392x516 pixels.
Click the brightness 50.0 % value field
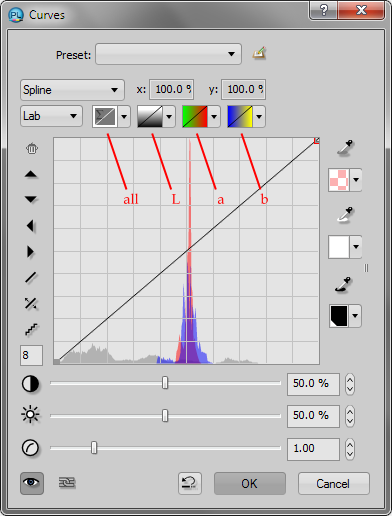coord(313,416)
